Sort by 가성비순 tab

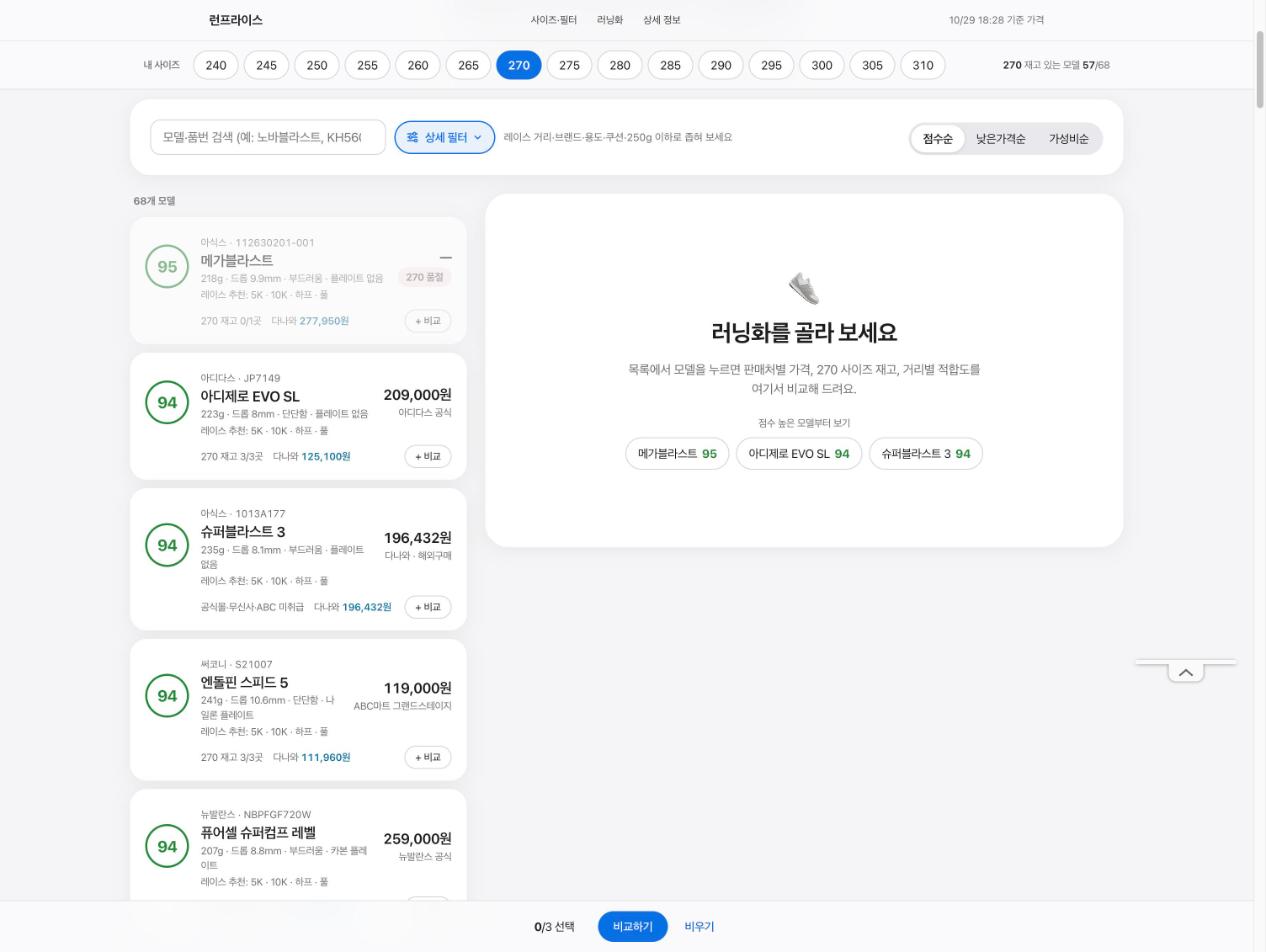point(1069,139)
